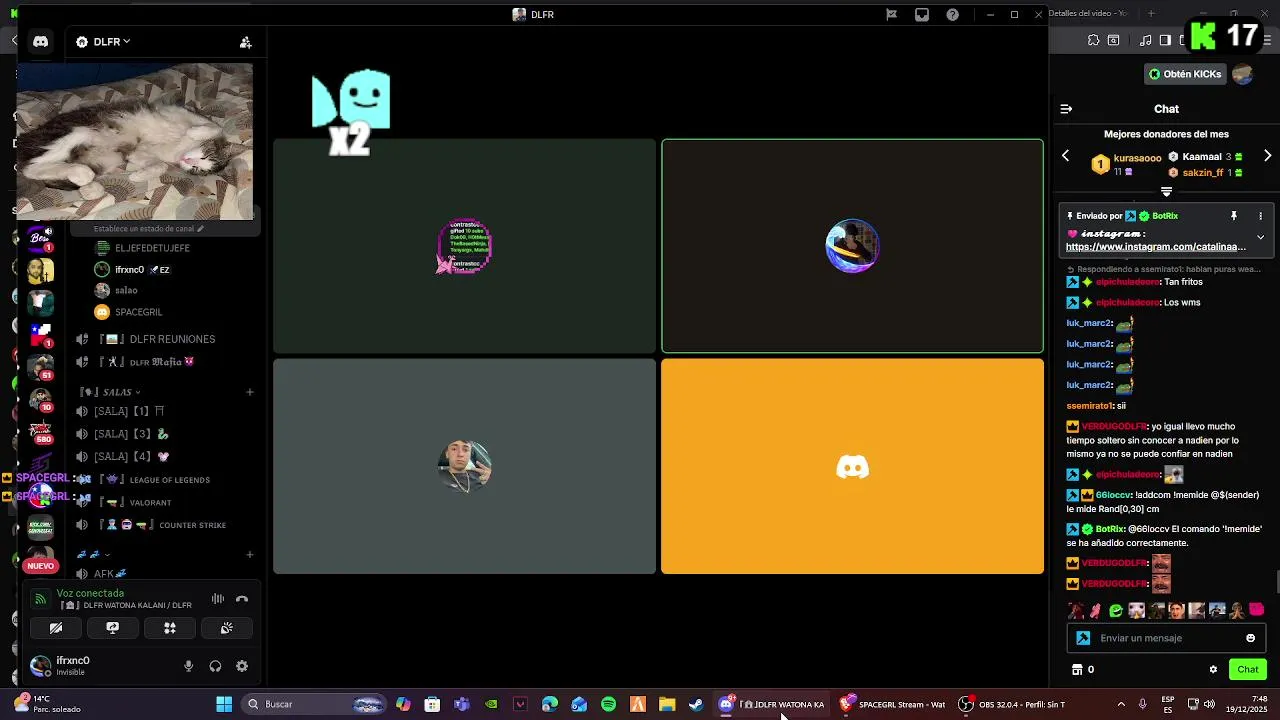Image resolution: width=1280 pixels, height=720 pixels.
Task: Select the bottom-left participant tile
Action: click(x=464, y=466)
